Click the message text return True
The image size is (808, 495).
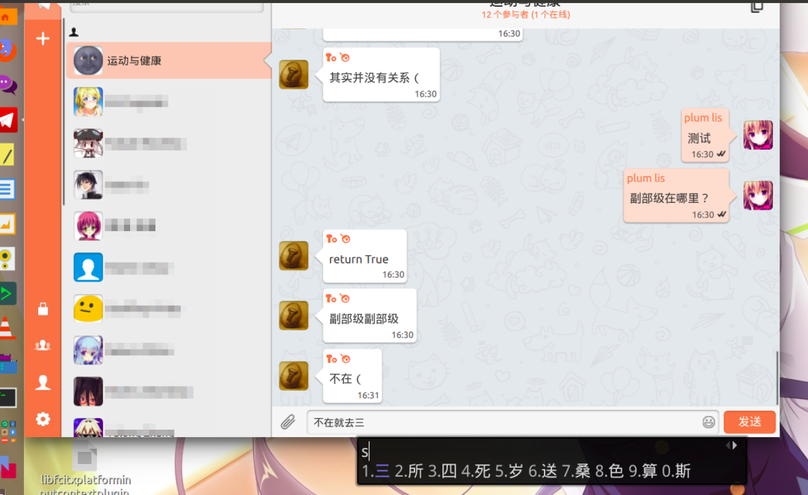(x=359, y=259)
